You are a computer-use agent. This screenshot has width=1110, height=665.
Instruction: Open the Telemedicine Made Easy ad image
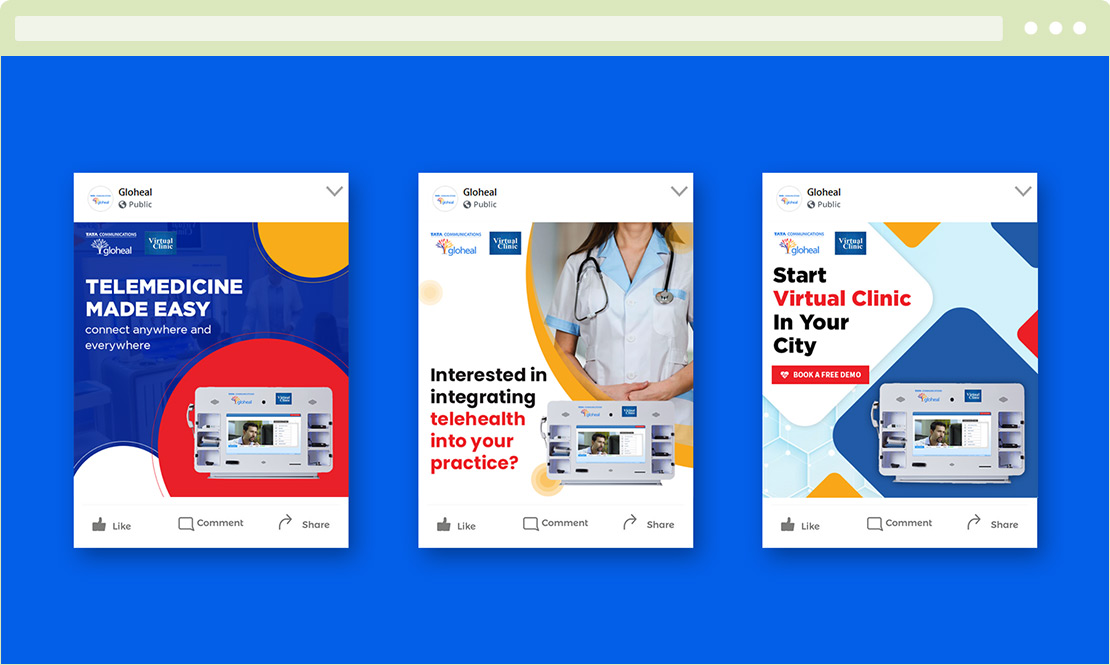pyautogui.click(x=211, y=360)
